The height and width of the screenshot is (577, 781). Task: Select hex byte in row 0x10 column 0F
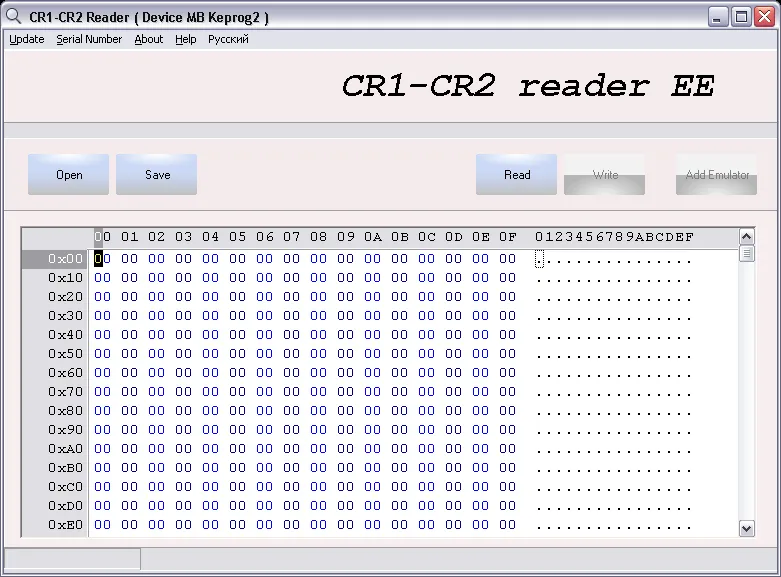[x=508, y=278]
